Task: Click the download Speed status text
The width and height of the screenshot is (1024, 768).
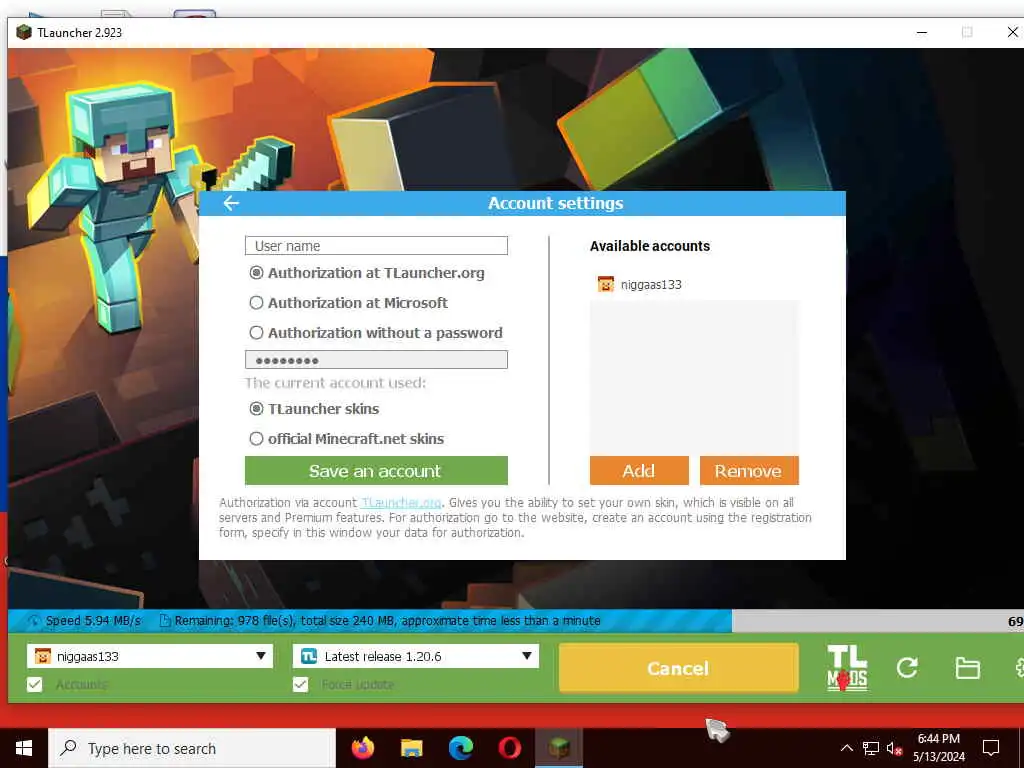Action: point(93,621)
